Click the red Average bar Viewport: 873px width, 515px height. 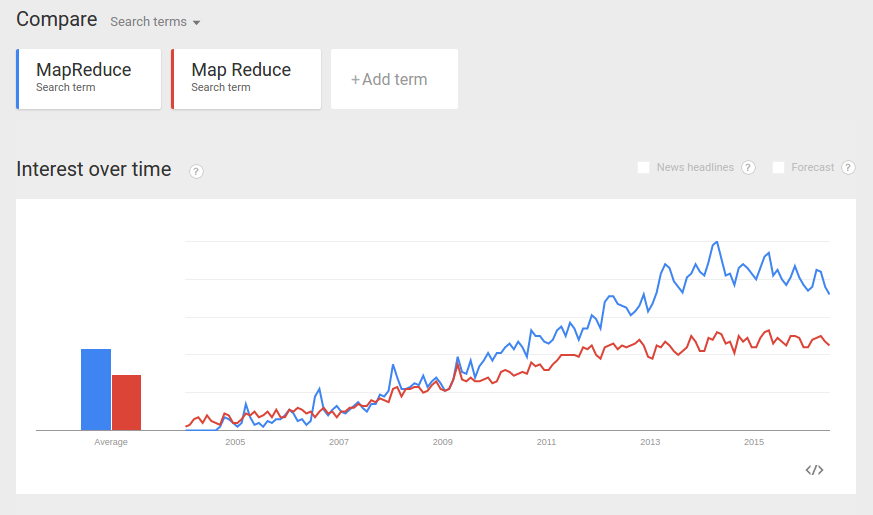[x=126, y=402]
